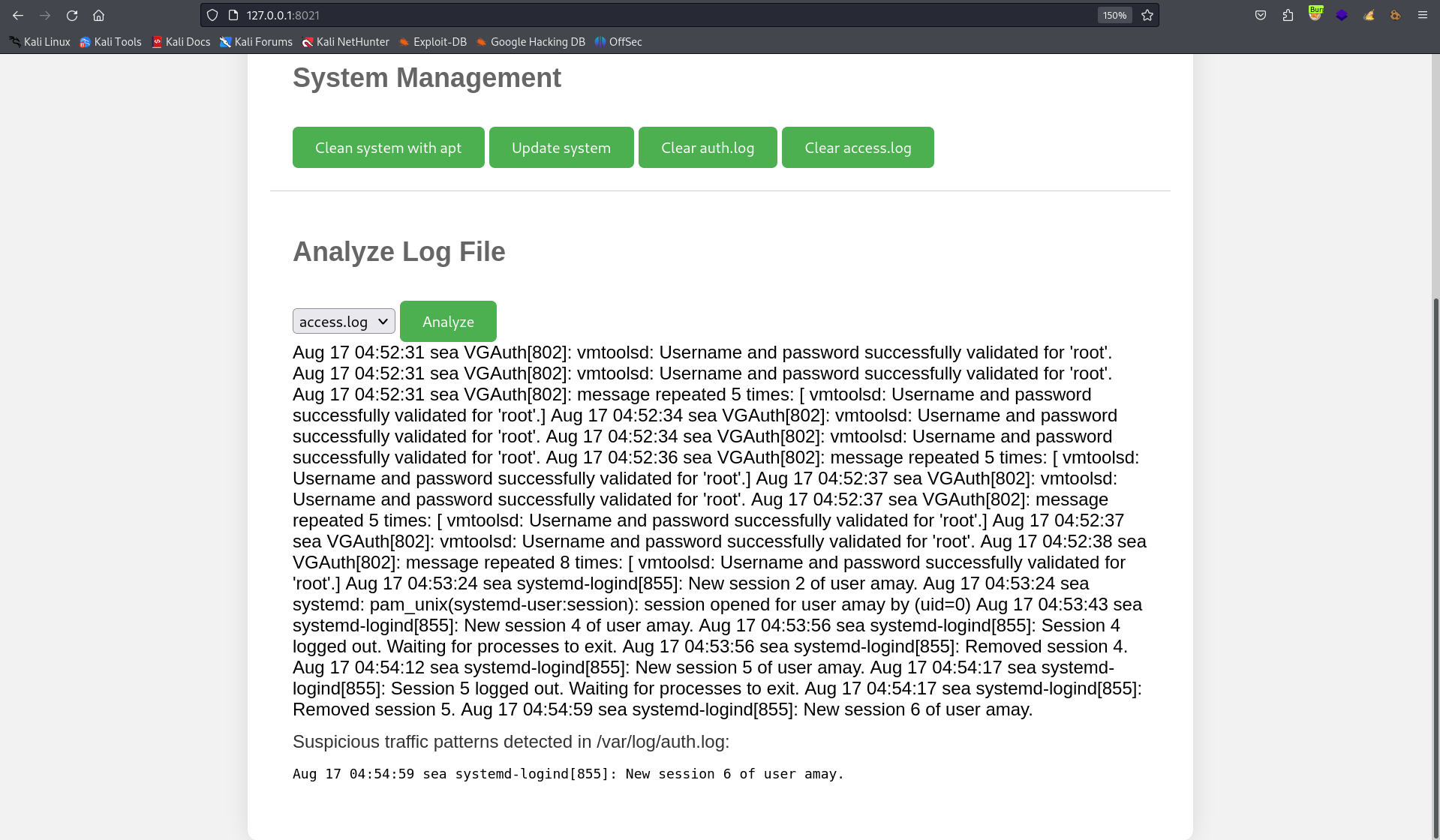Open the Kali Tools bookmark

click(110, 42)
